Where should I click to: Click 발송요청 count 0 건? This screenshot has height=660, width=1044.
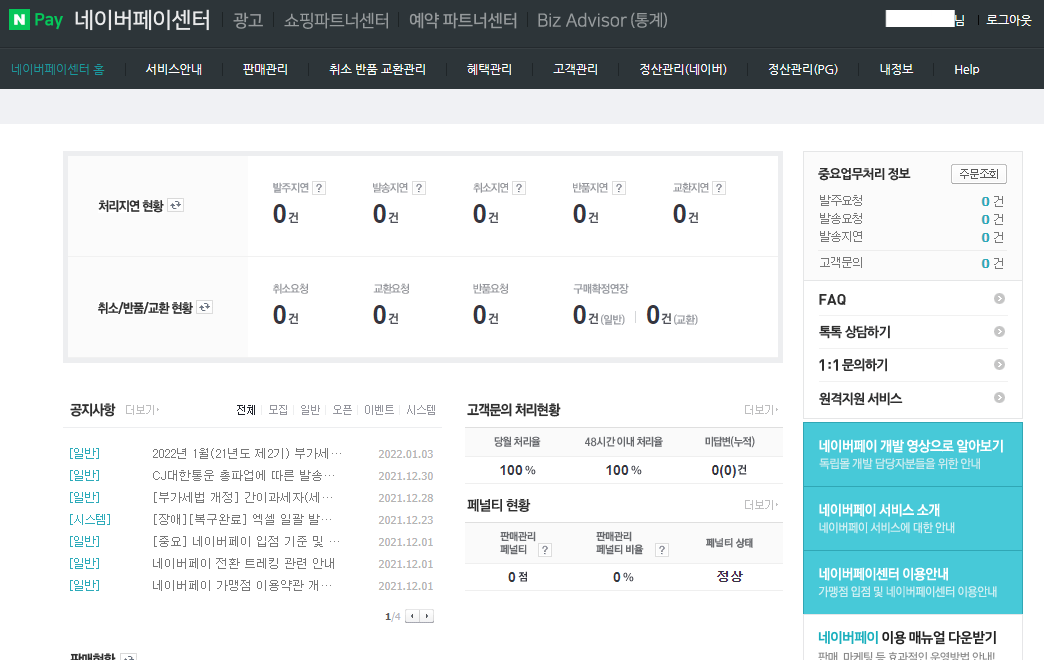[x=992, y=219]
